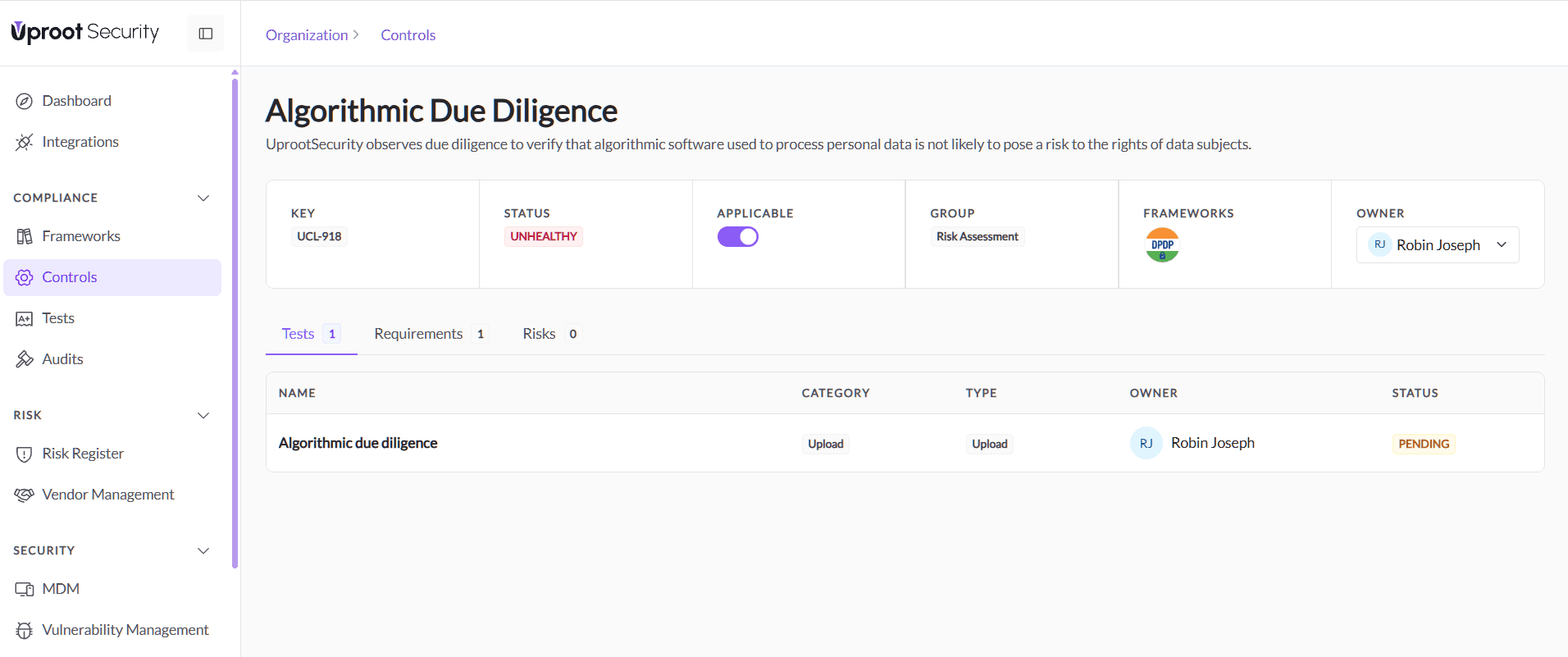Click the Dashboard compass icon
This screenshot has width=1568, height=657.
[x=25, y=101]
